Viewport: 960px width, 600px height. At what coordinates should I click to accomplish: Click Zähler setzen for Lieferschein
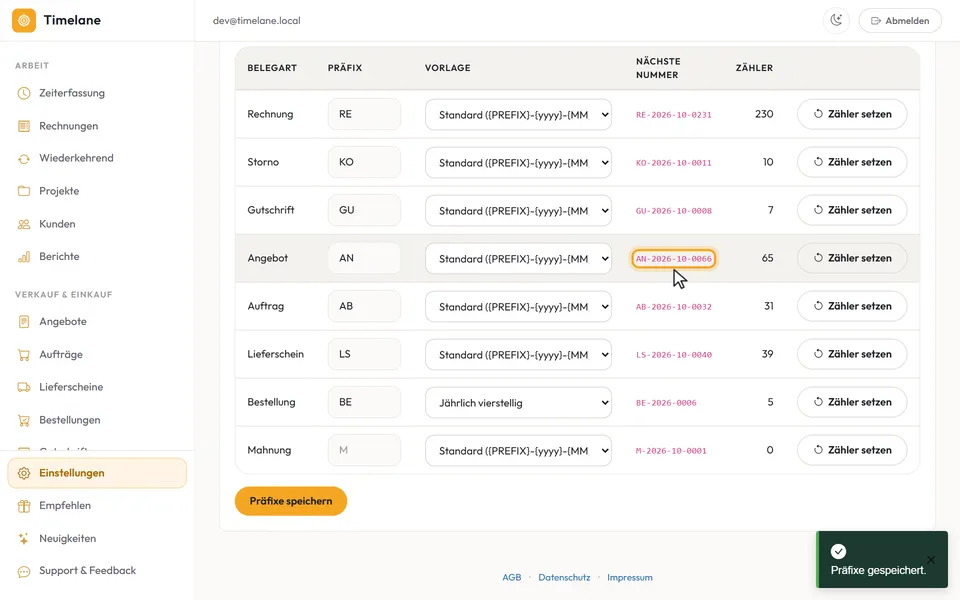852,354
